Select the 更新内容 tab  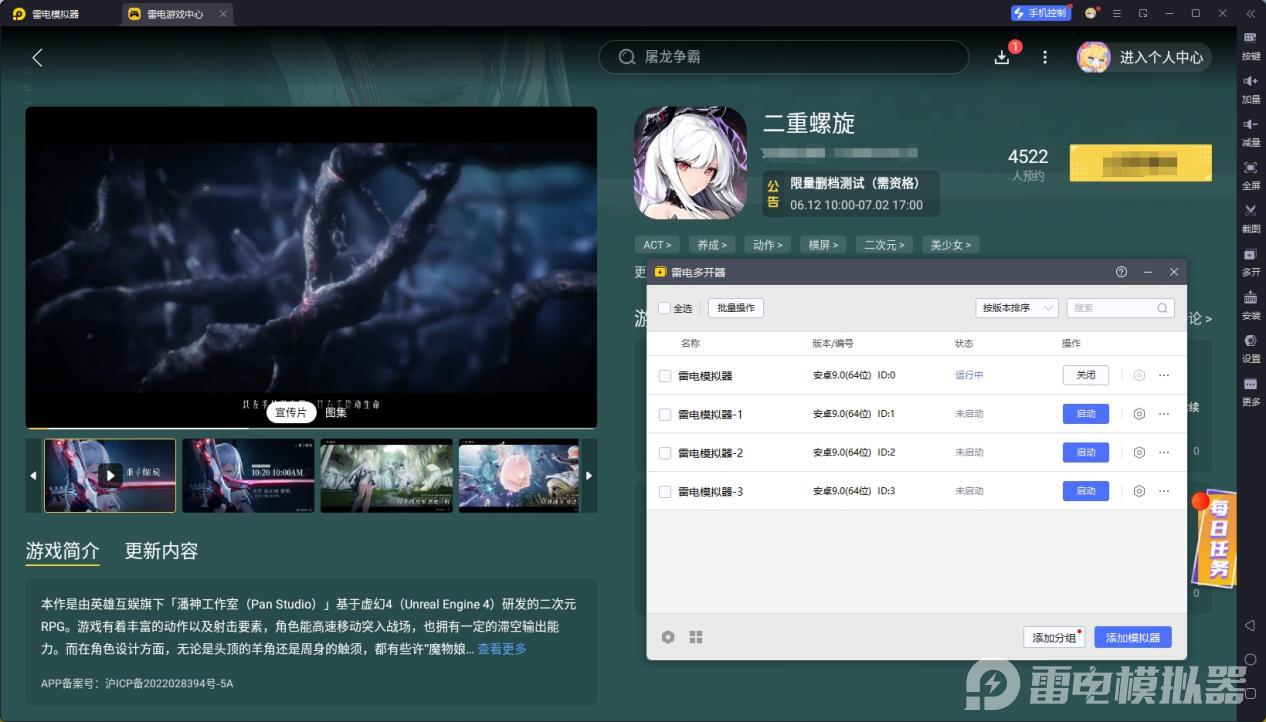tap(161, 551)
